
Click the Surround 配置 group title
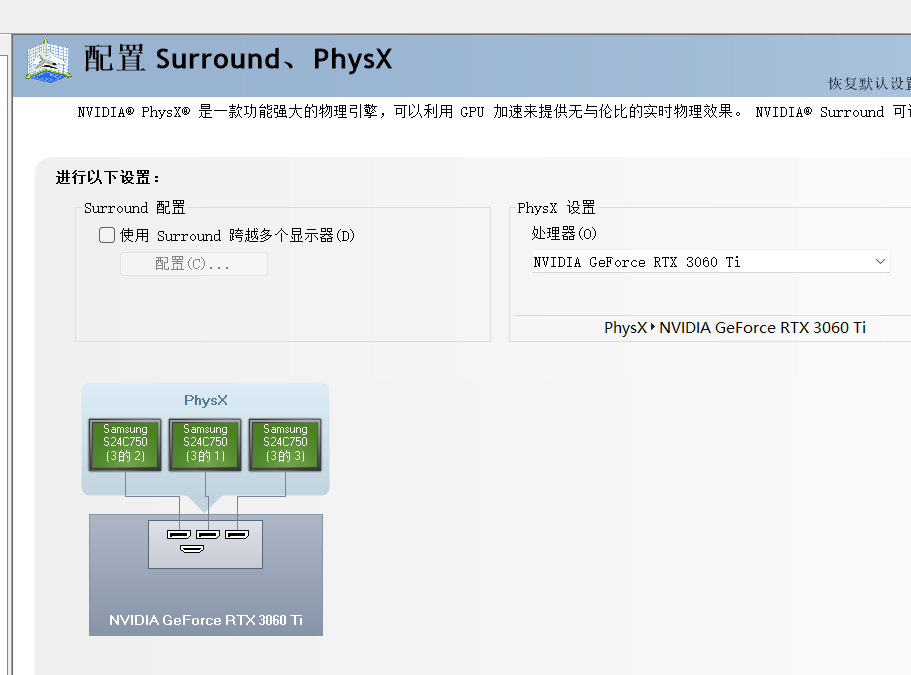(134, 208)
